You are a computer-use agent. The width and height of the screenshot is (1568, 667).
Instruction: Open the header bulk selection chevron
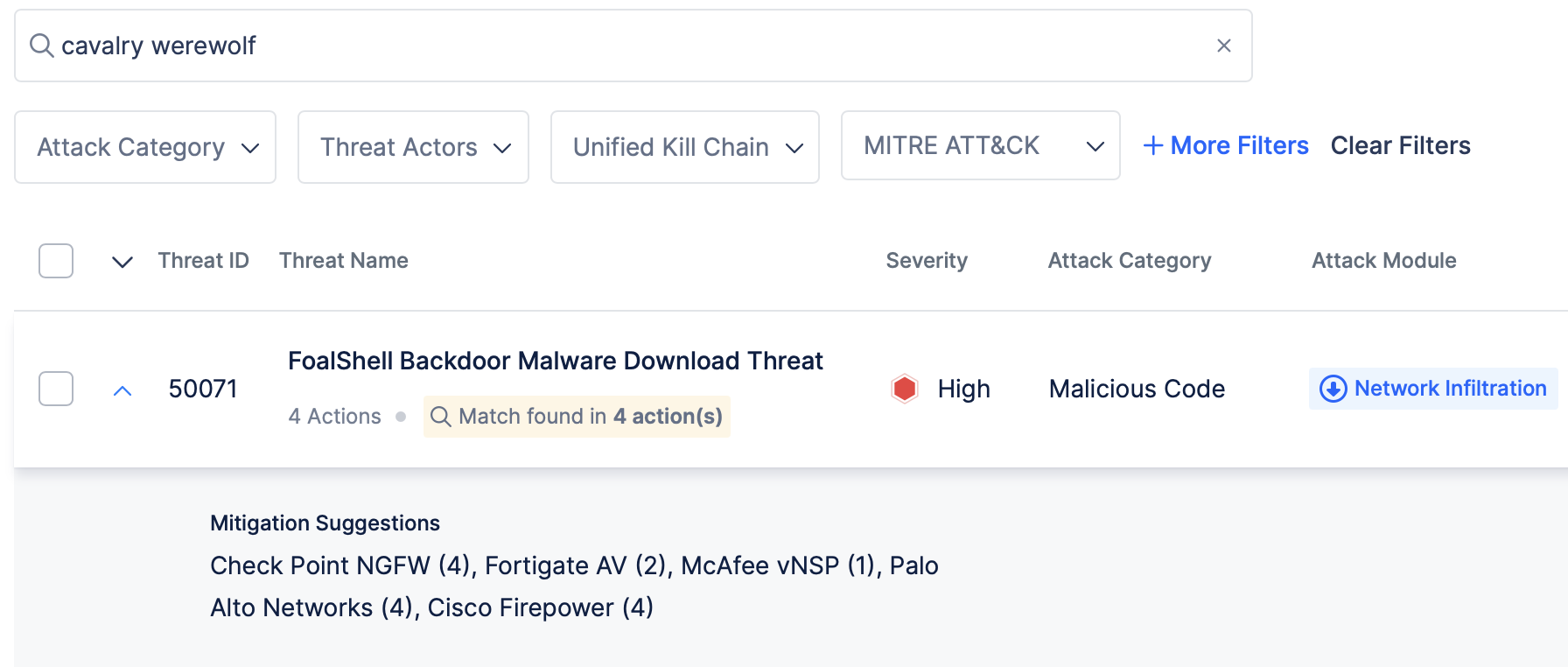coord(122,262)
